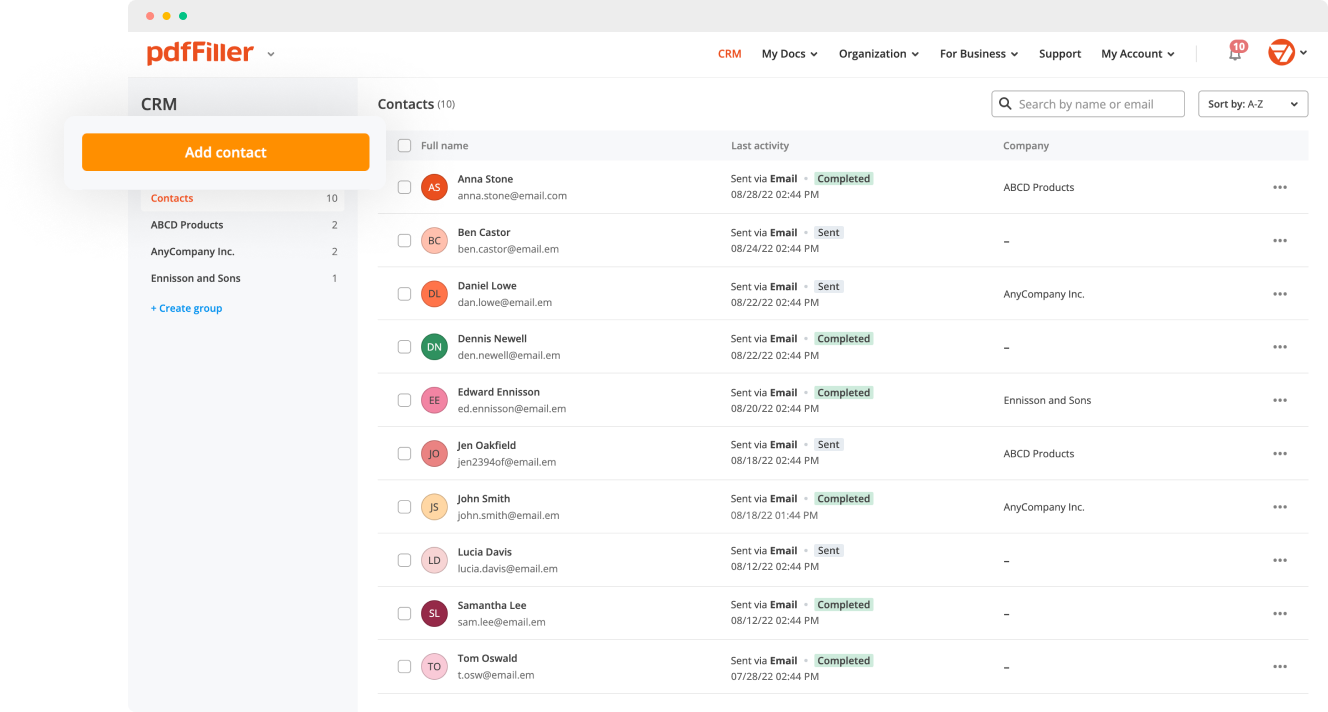Select the John Smith row checkbox

pyautogui.click(x=404, y=507)
